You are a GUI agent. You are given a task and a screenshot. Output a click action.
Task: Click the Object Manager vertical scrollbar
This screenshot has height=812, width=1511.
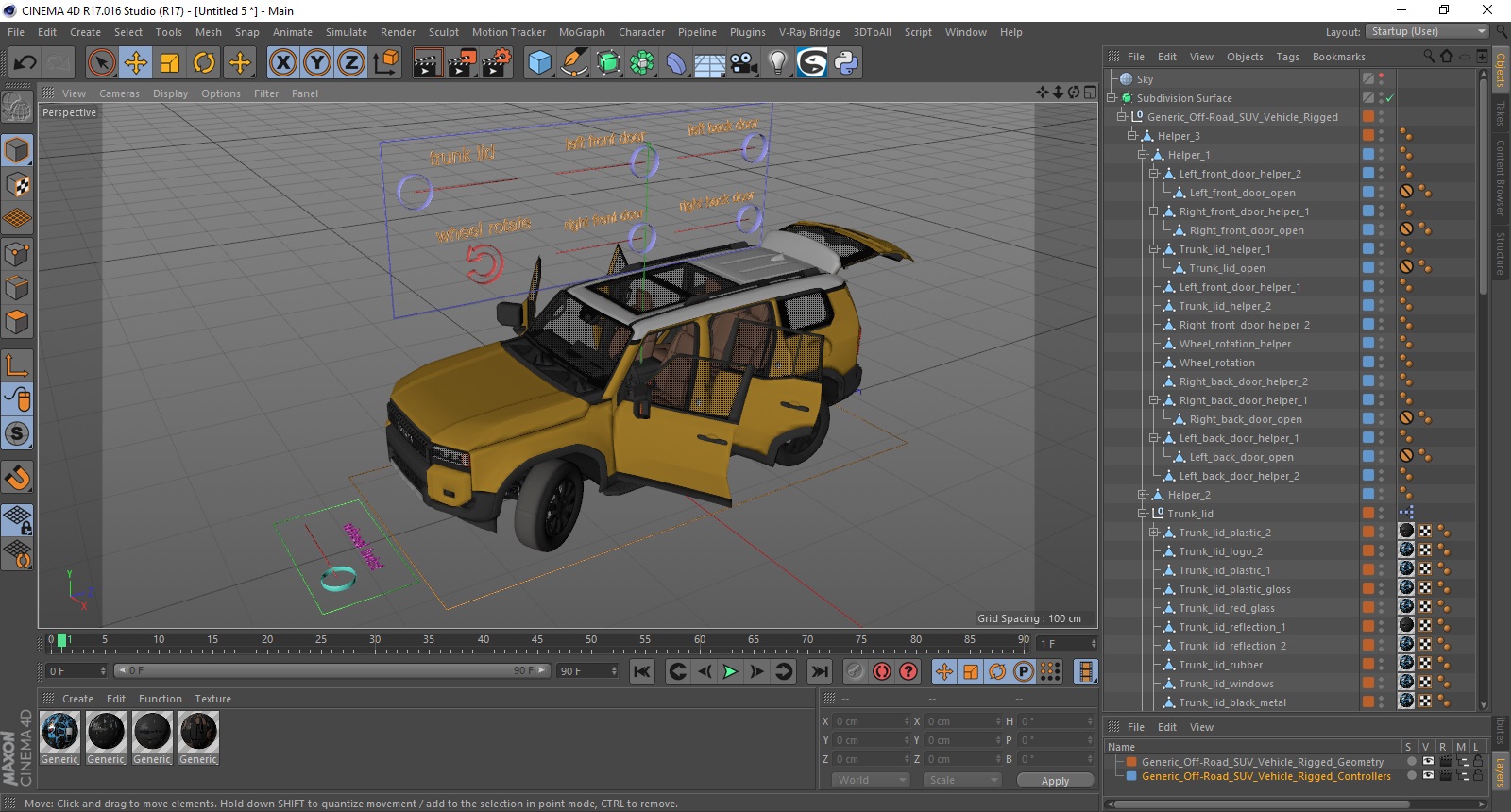click(x=1484, y=189)
